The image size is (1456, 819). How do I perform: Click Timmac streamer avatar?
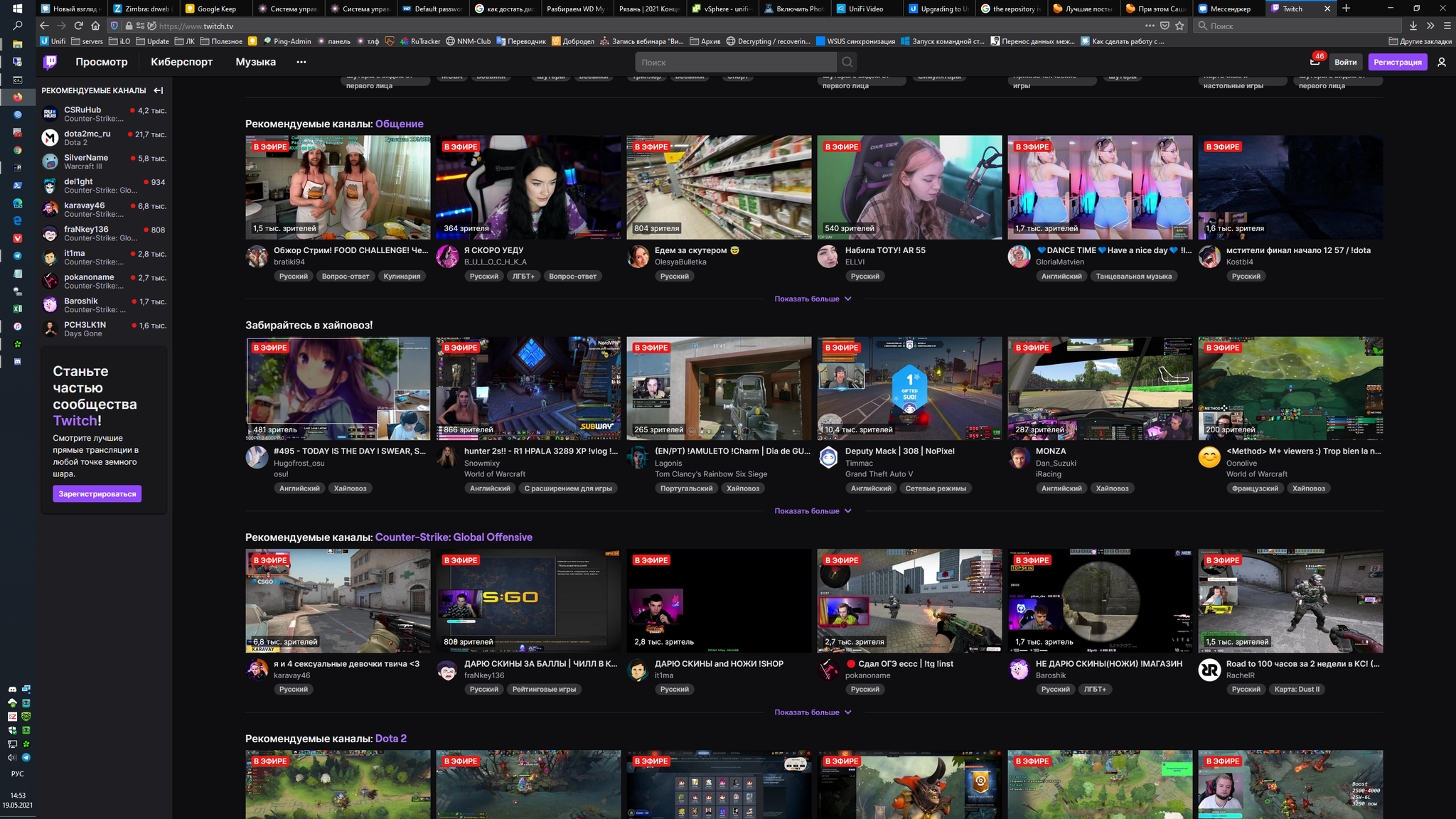pos(828,457)
